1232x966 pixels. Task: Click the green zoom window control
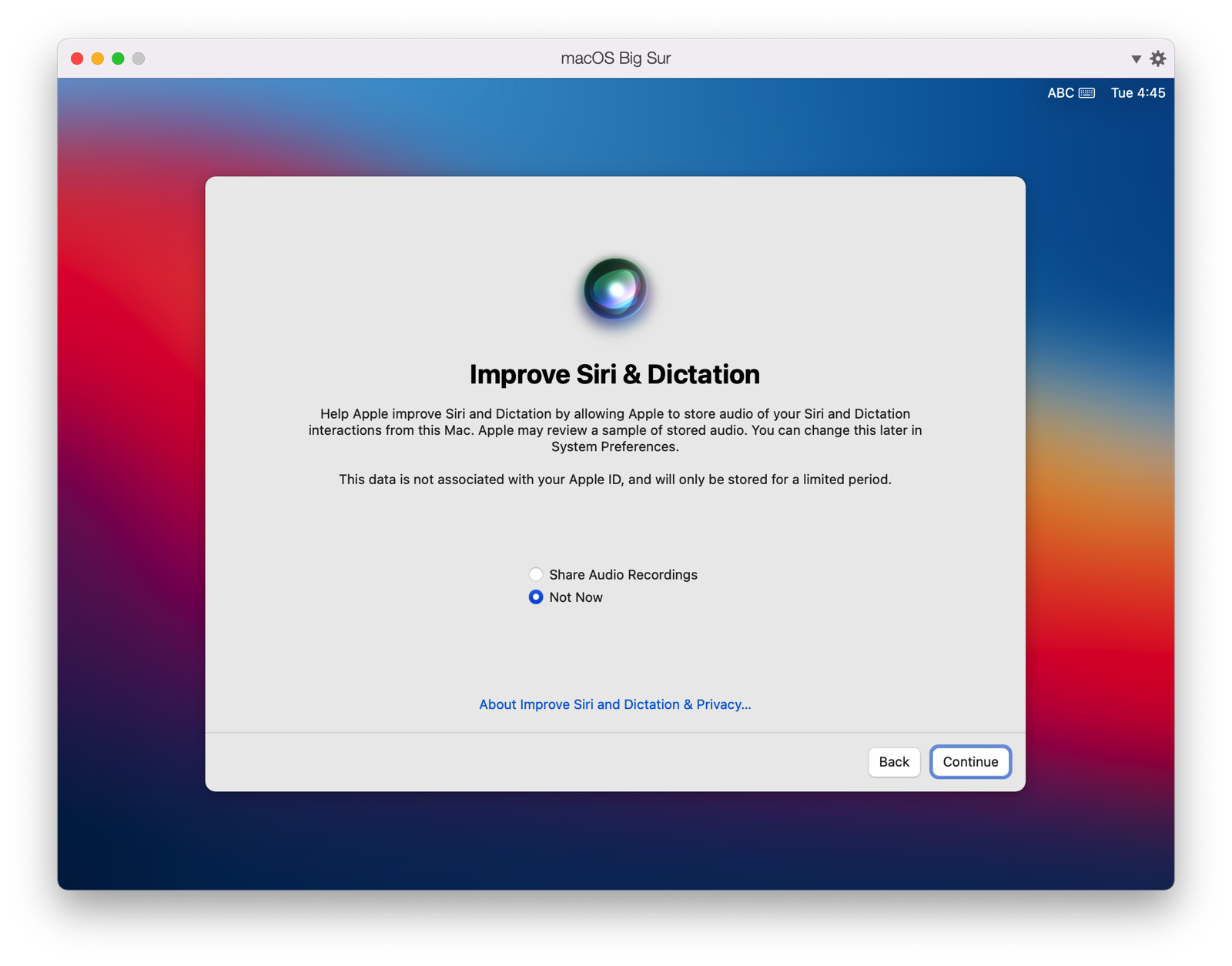117,58
